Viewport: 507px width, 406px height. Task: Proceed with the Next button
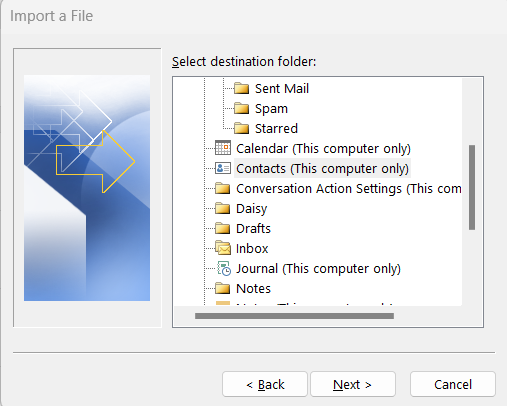click(353, 384)
